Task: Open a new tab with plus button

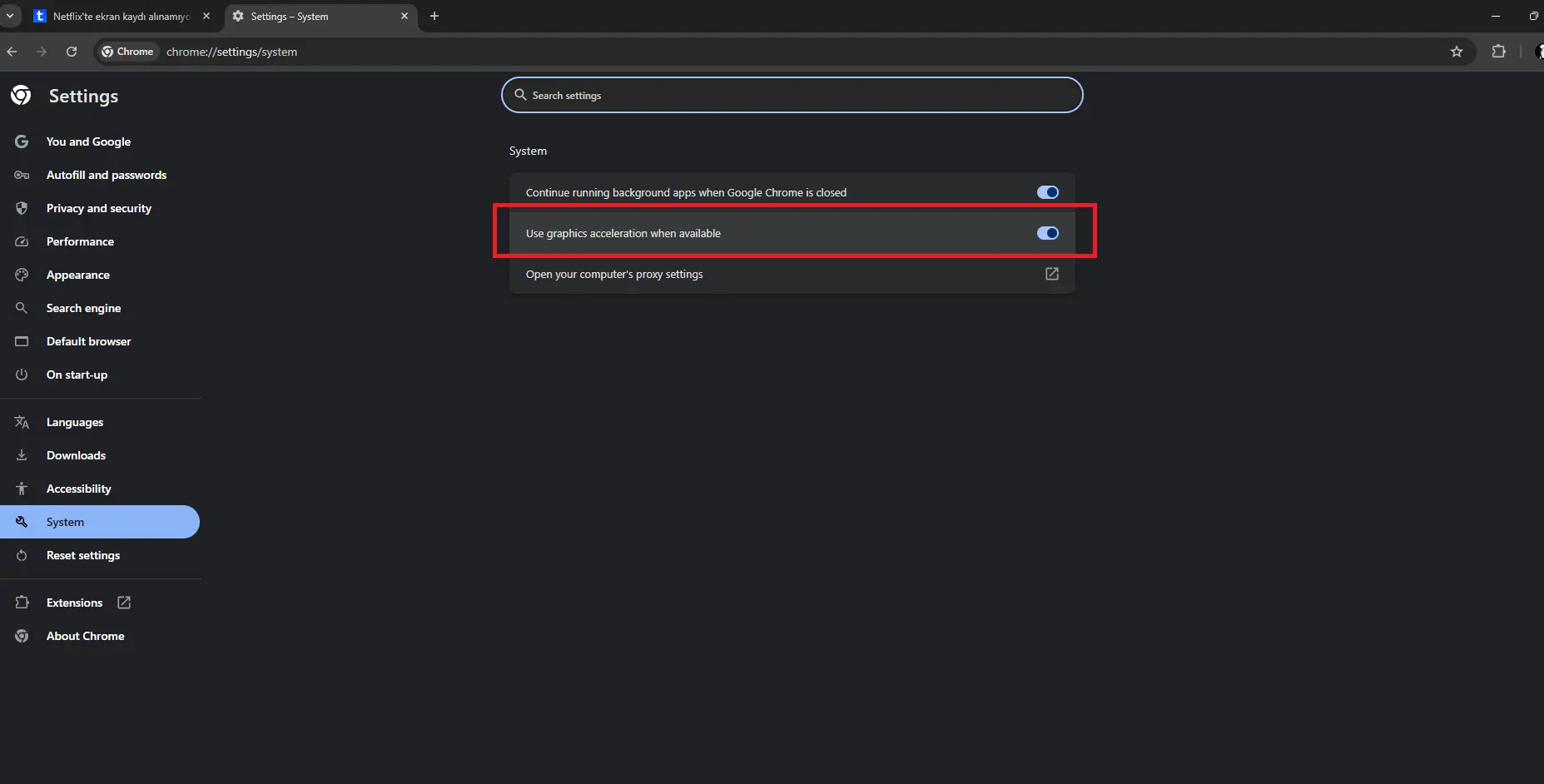Action: [x=434, y=16]
